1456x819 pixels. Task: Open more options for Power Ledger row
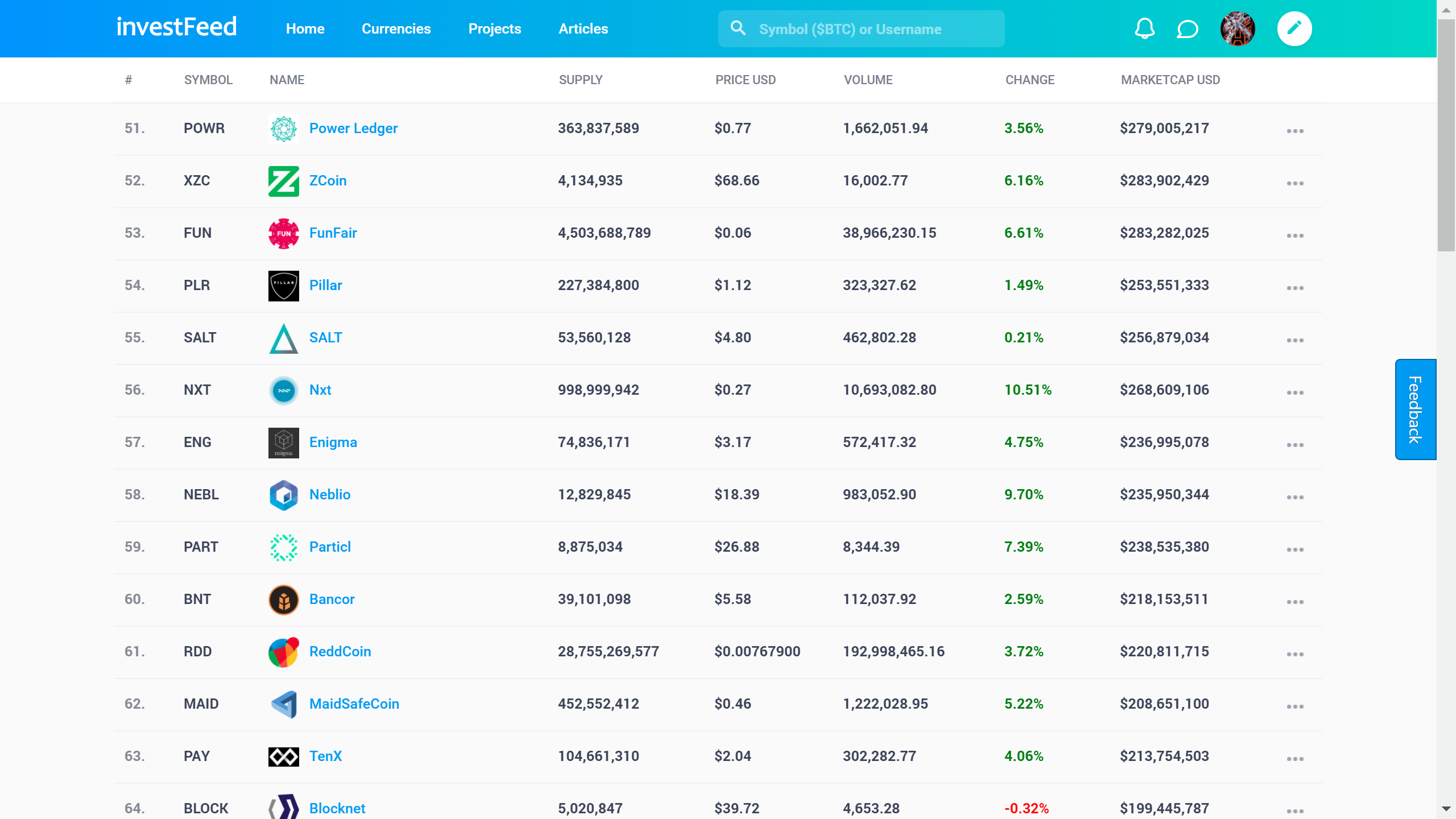click(x=1294, y=131)
